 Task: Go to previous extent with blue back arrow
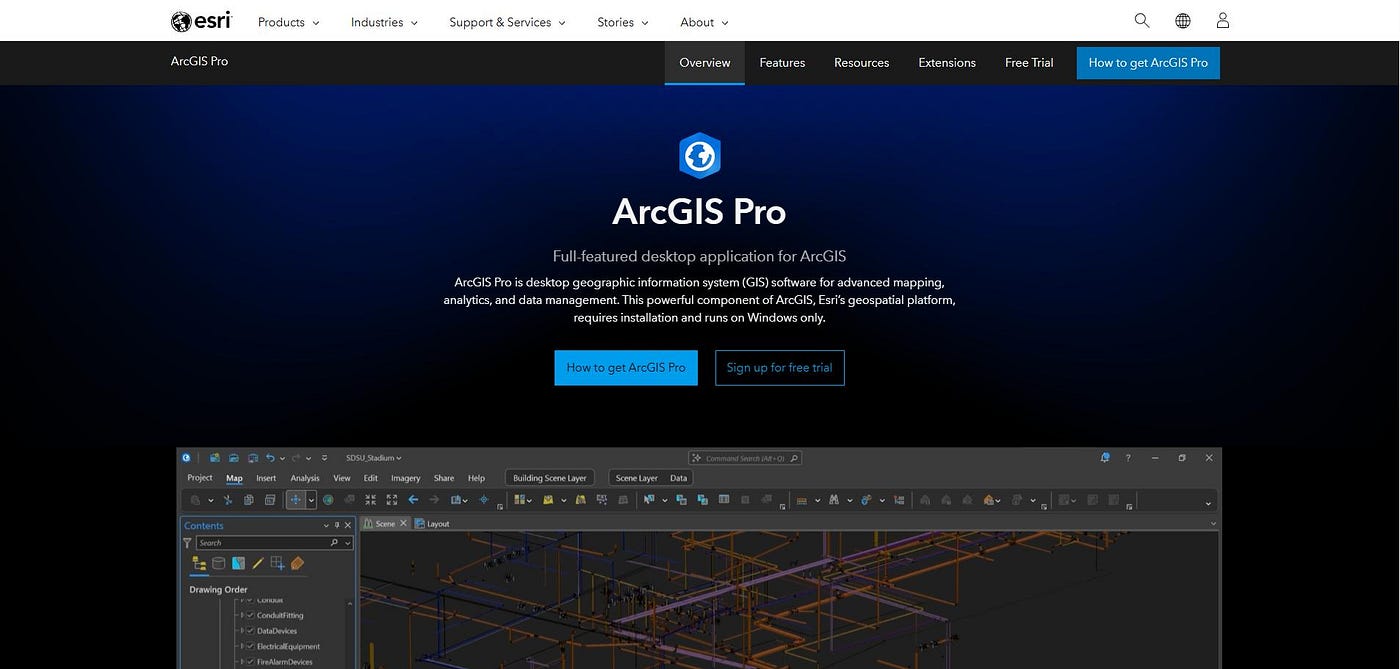(413, 500)
